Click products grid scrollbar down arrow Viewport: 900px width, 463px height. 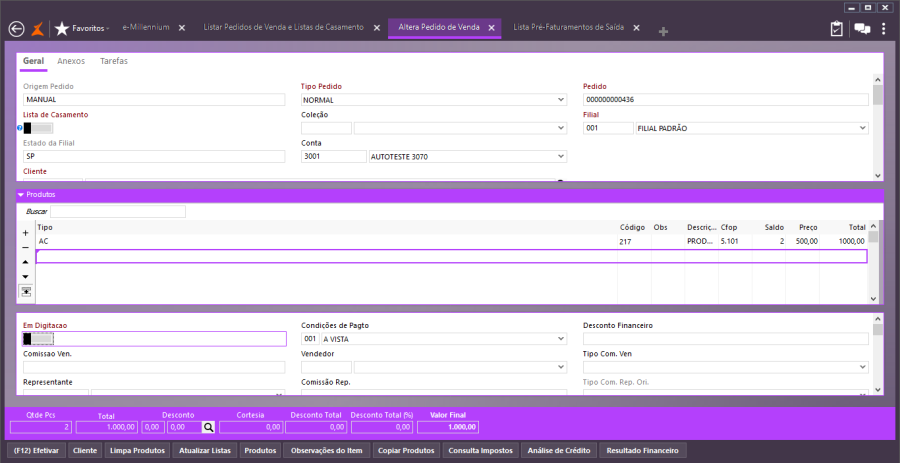click(x=873, y=299)
